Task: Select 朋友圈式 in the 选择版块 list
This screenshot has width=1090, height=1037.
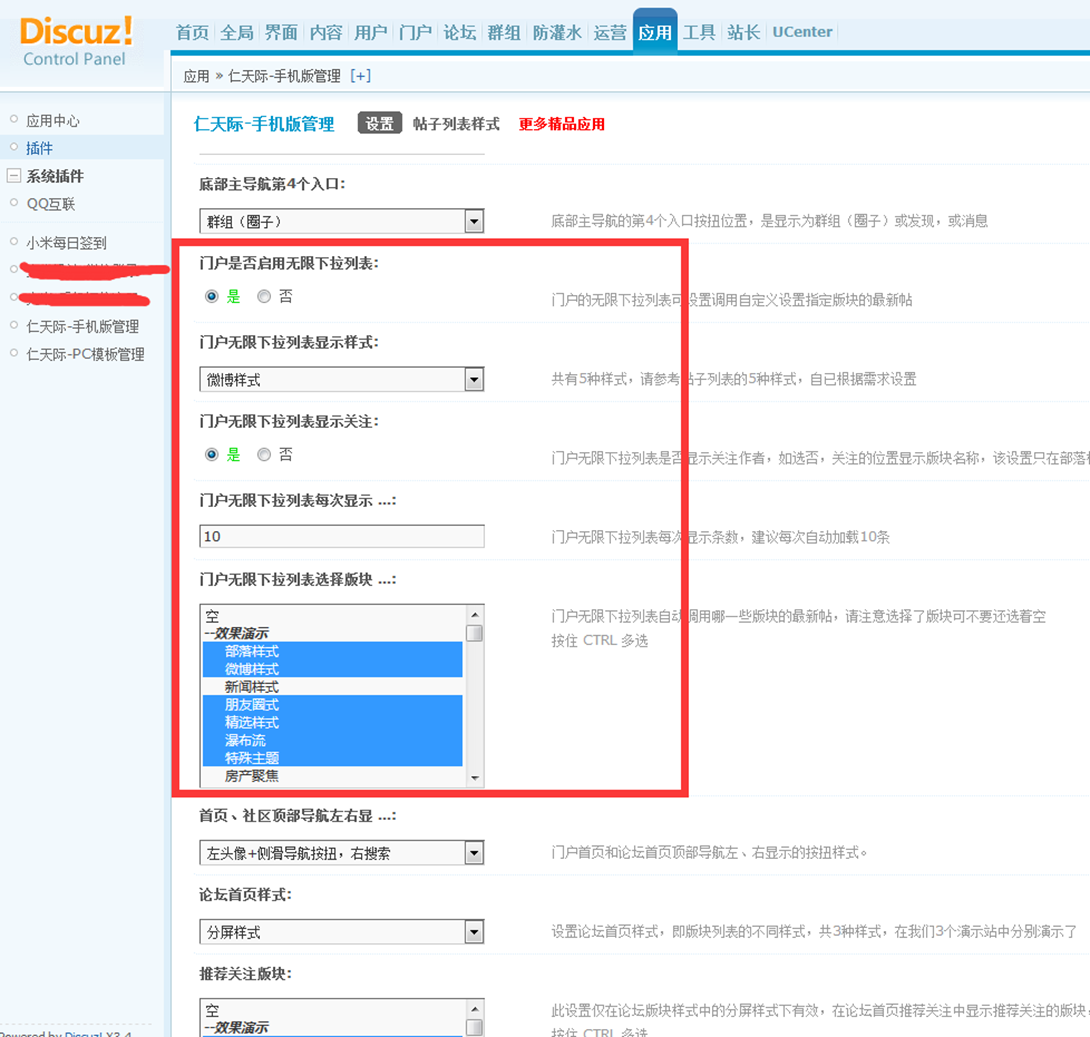Action: (x=332, y=705)
